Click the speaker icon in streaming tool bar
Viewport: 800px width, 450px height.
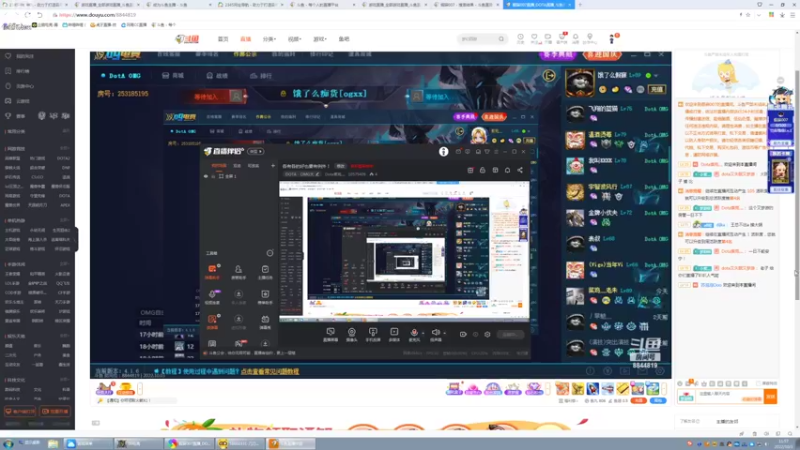[435, 332]
